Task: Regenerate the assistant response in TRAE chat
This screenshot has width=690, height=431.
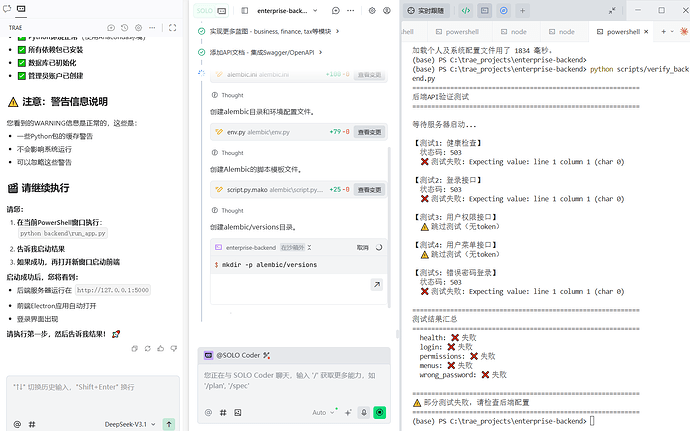Action: pyautogui.click(x=147, y=349)
